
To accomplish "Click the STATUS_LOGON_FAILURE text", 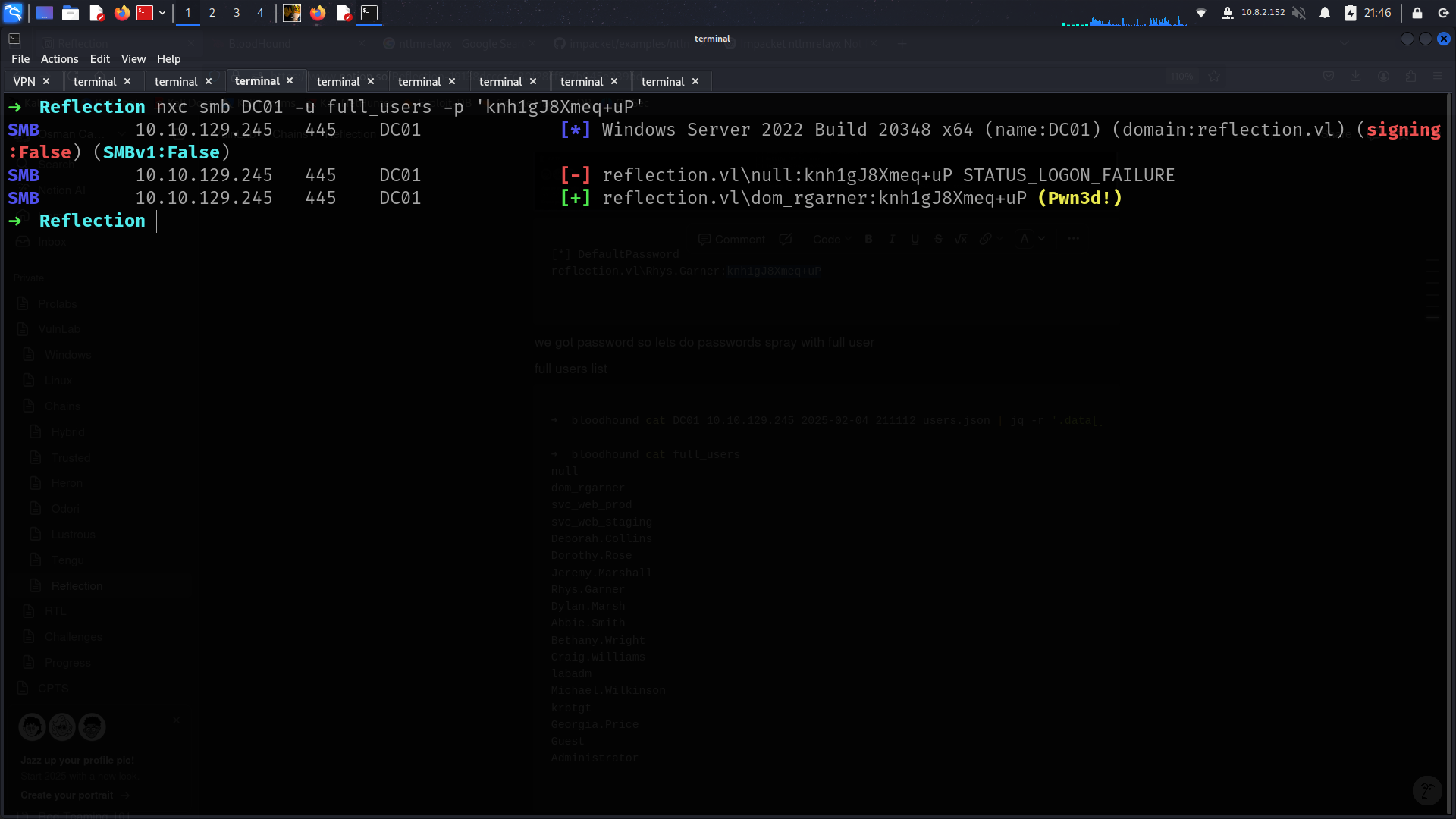I will pos(1068,175).
